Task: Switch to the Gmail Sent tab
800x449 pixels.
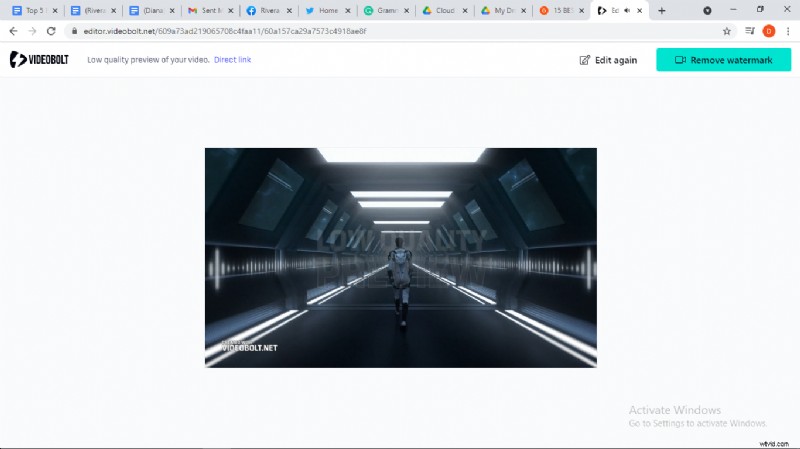Action: (208, 11)
